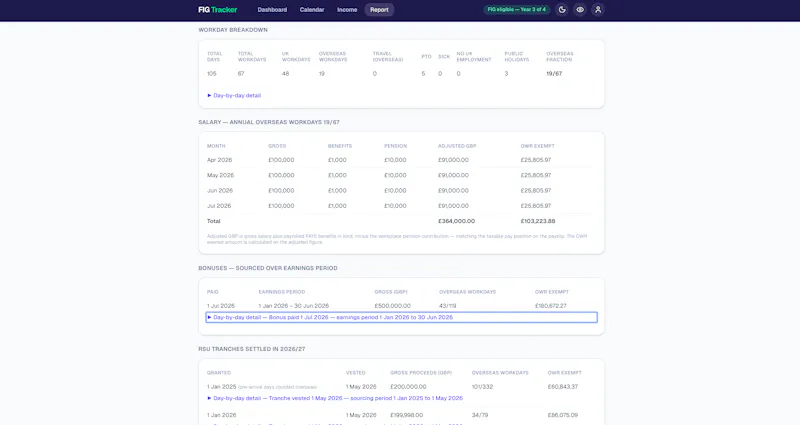This screenshot has height=425, width=800.
Task: Click total workdays value 67
Action: [241, 73]
